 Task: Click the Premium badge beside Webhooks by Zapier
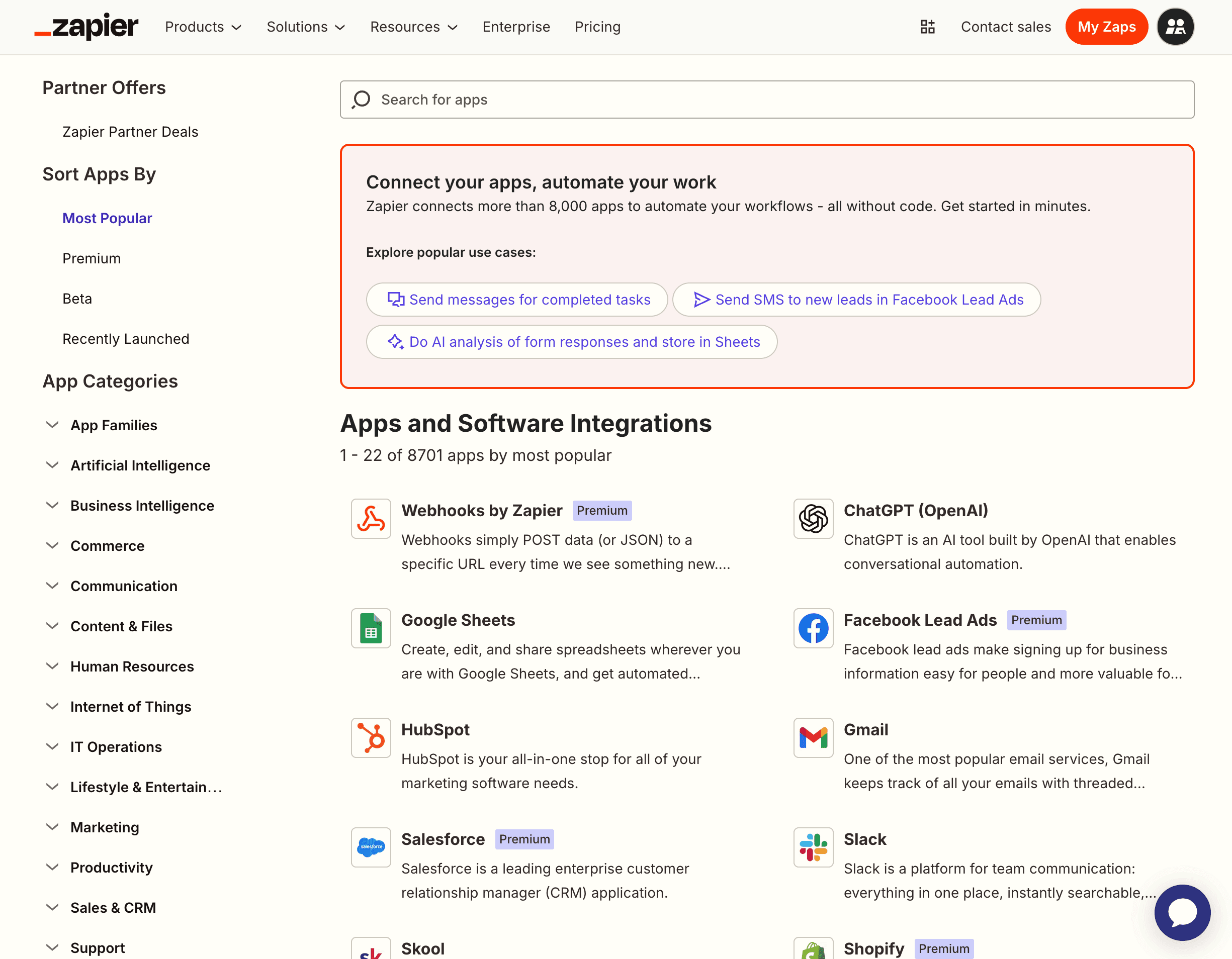(602, 511)
